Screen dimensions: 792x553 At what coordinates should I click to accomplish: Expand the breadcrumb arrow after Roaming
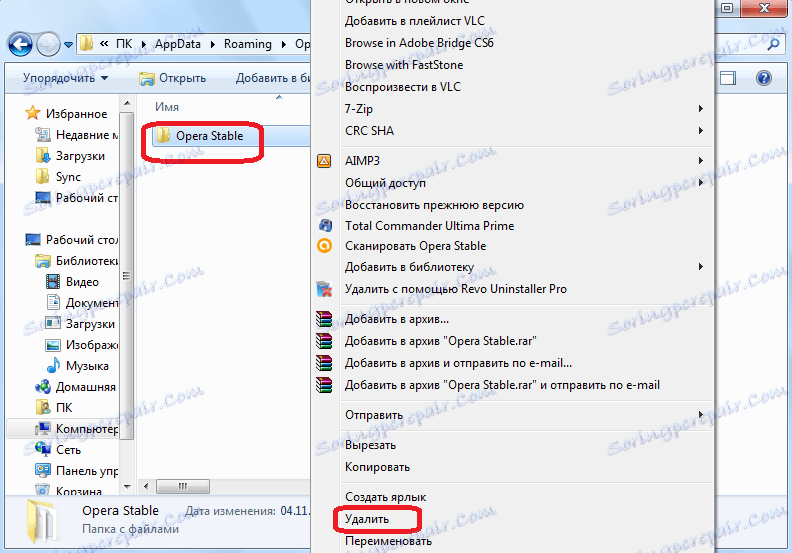[284, 44]
